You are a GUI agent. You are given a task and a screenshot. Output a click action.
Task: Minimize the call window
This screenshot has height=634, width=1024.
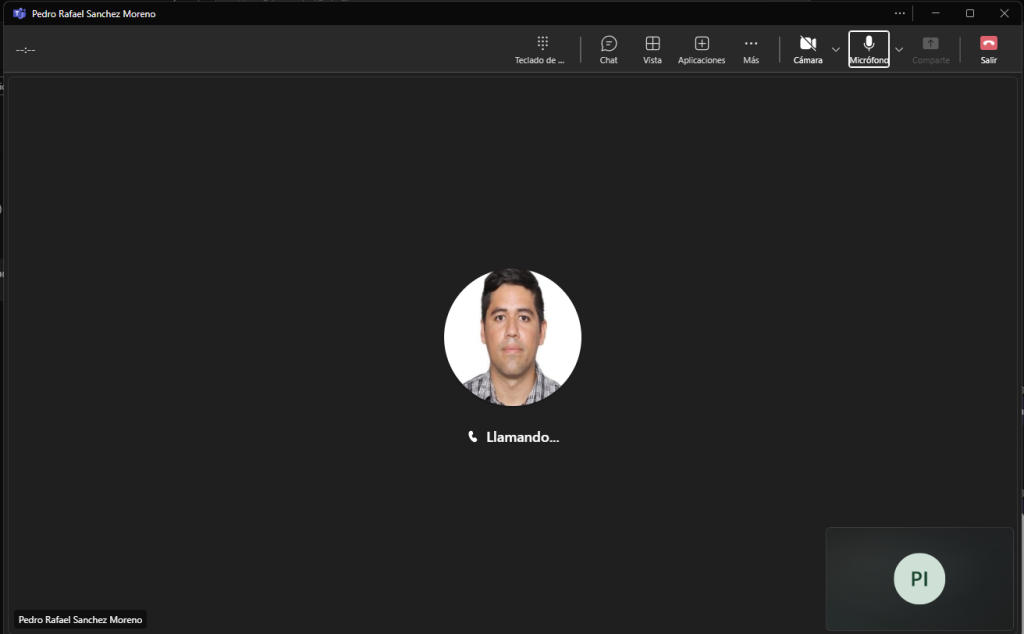click(935, 13)
